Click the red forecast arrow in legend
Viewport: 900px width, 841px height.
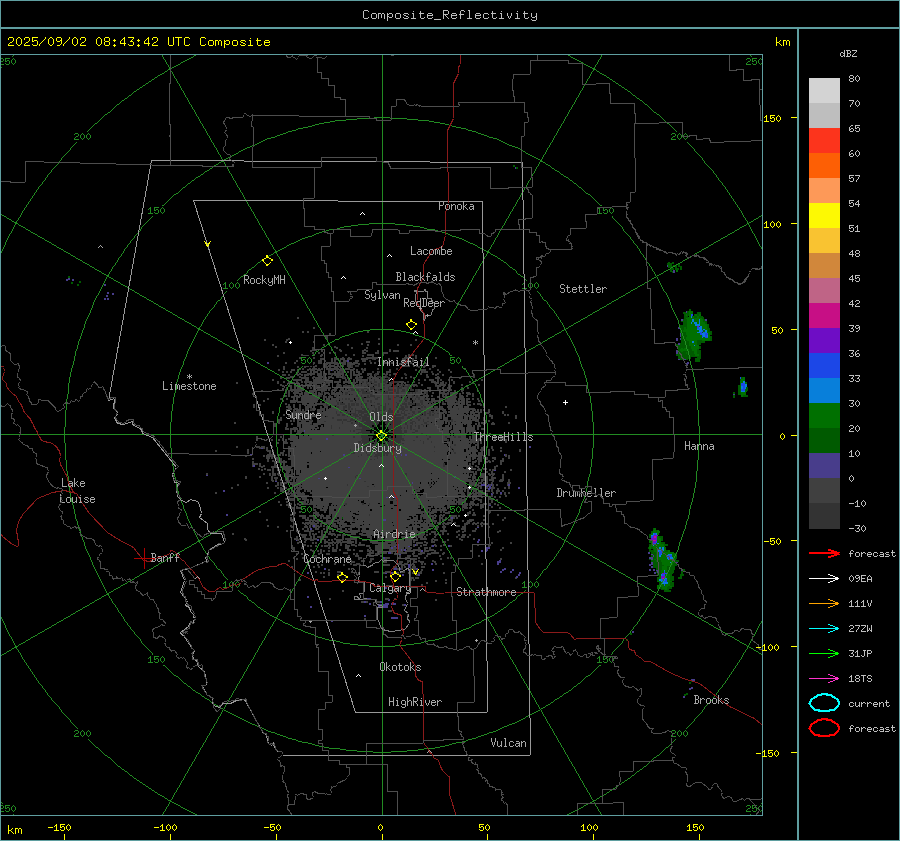pos(824,553)
